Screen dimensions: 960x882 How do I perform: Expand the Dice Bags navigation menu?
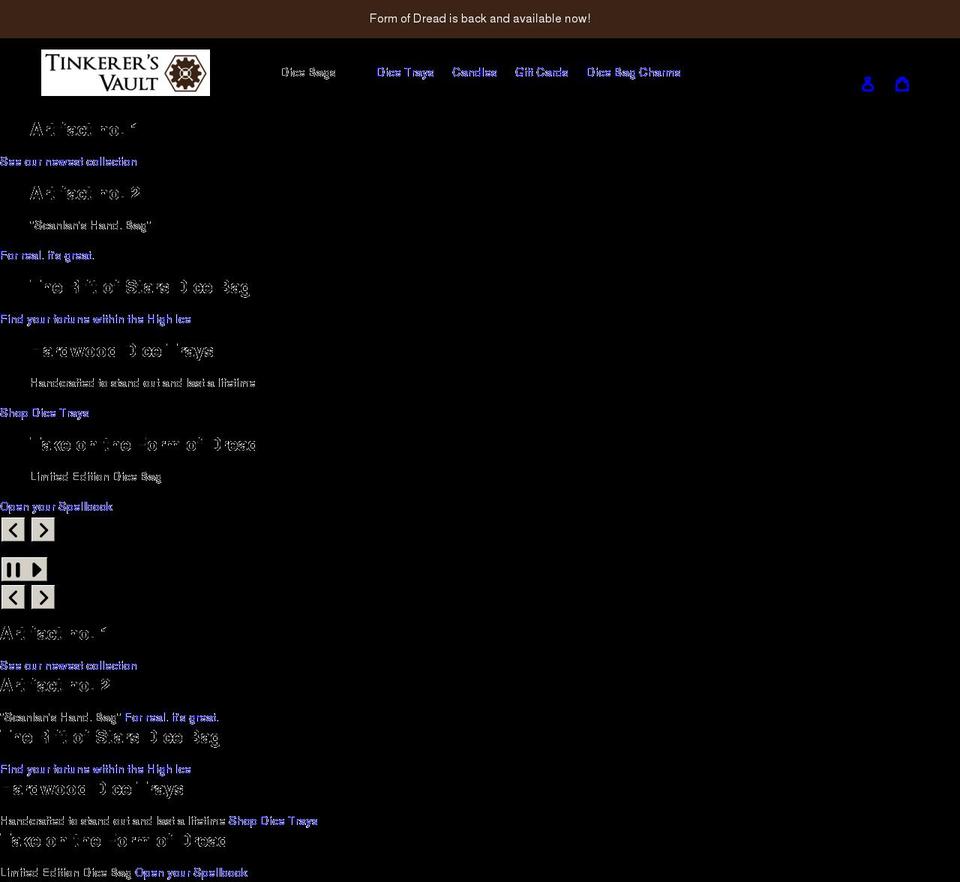[308, 71]
